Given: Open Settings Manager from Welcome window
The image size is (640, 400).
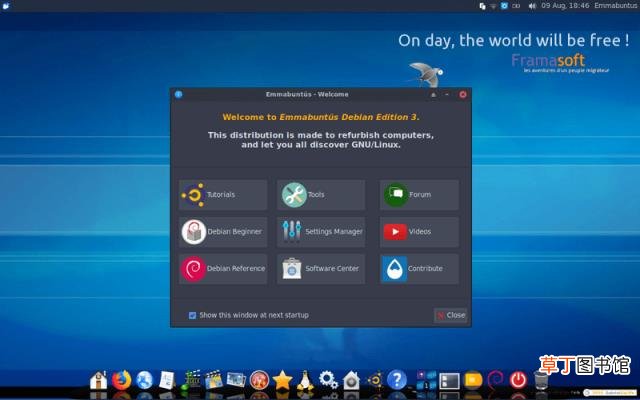Looking at the screenshot, I should tap(321, 231).
